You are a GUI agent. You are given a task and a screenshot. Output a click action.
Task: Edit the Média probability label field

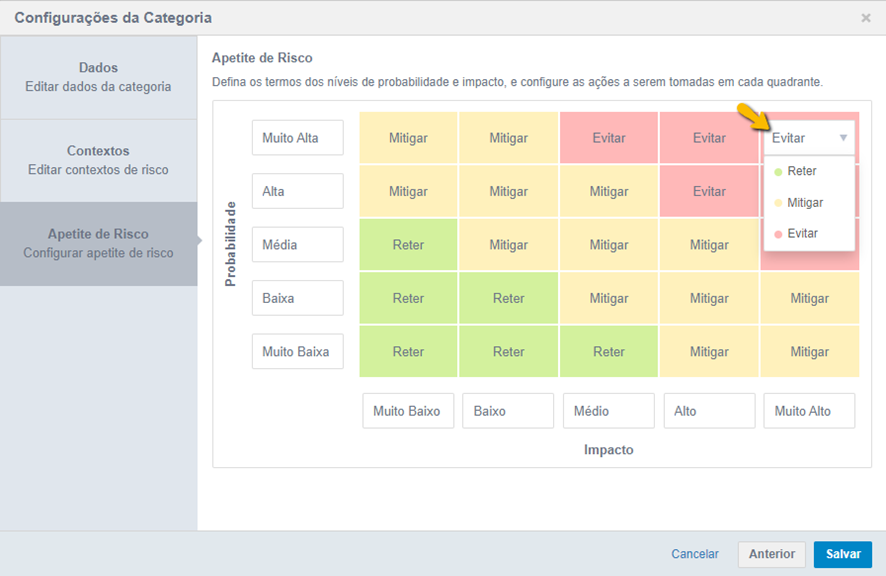pos(298,245)
